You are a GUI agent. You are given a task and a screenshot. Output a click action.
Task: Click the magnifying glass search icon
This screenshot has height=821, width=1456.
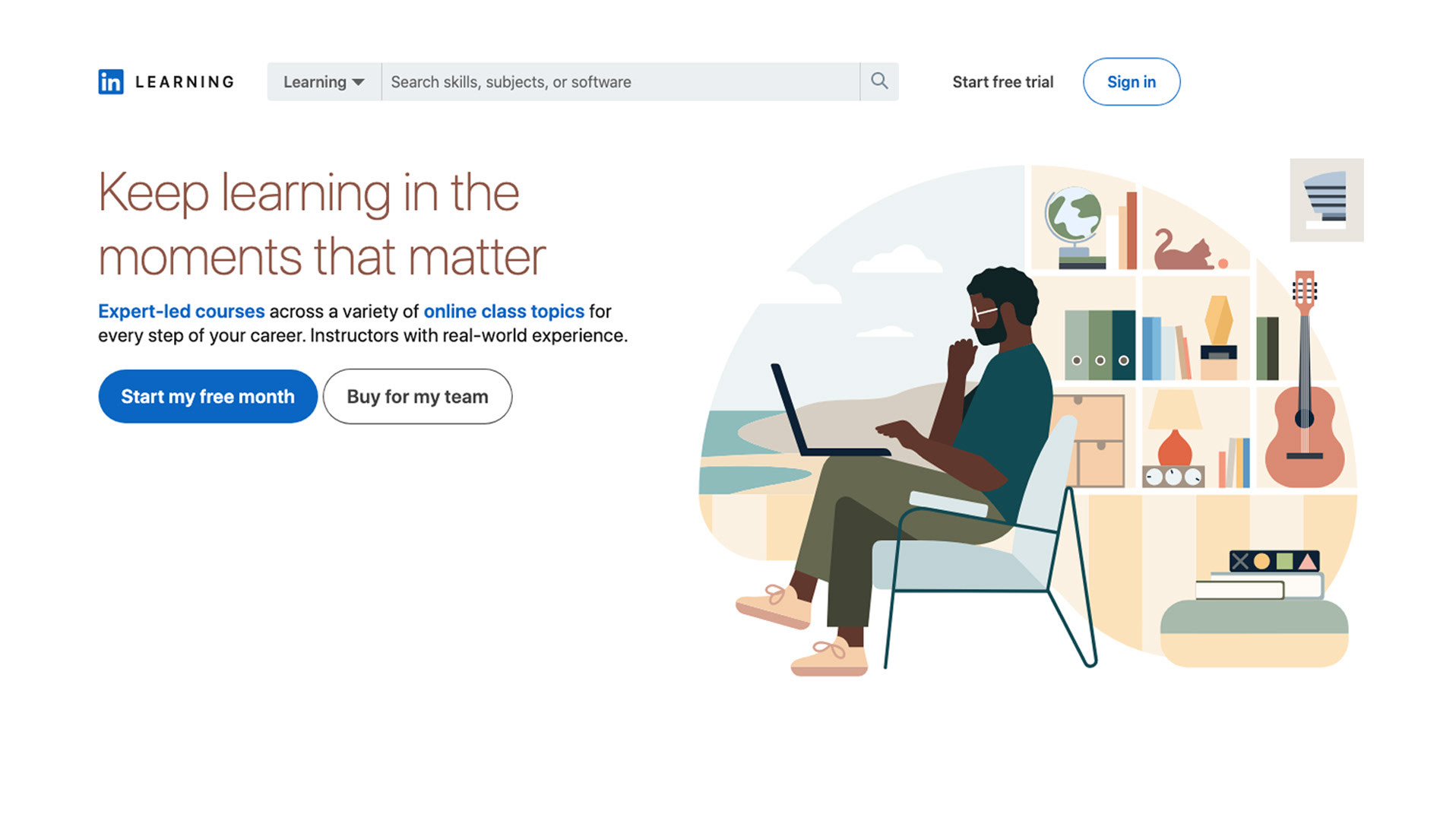[x=879, y=81]
